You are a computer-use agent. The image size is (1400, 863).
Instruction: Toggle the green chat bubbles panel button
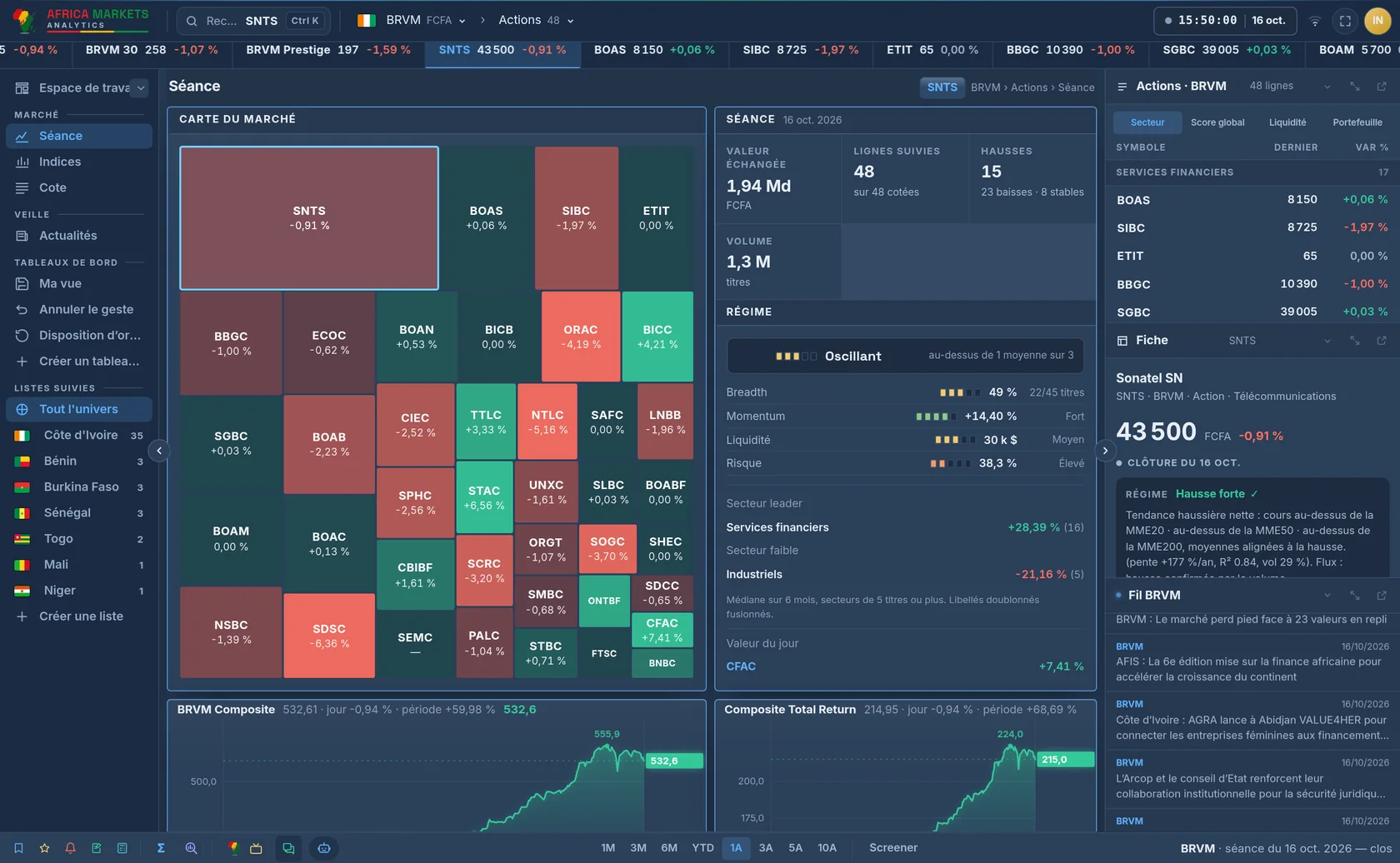click(288, 848)
